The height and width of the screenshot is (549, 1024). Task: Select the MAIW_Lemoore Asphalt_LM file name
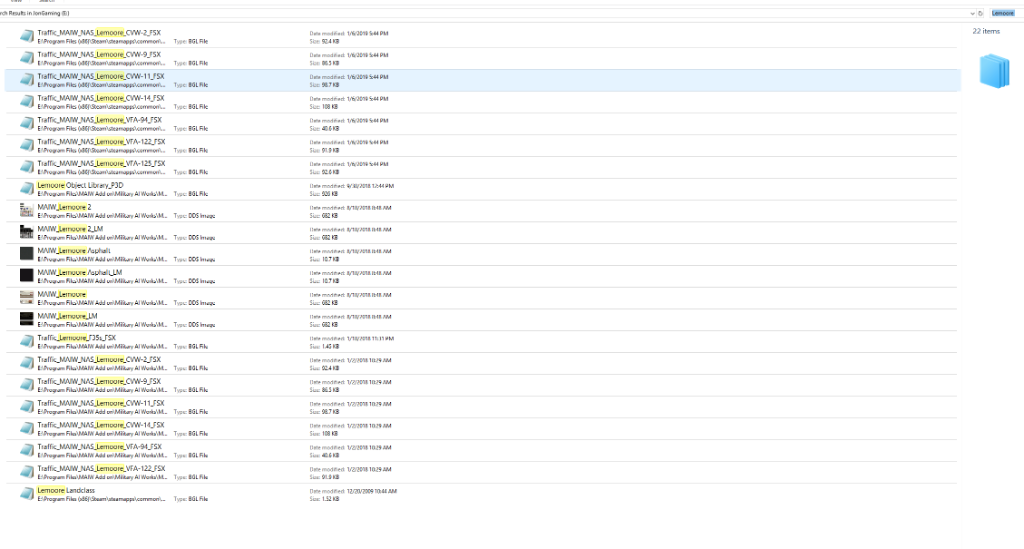[80, 271]
